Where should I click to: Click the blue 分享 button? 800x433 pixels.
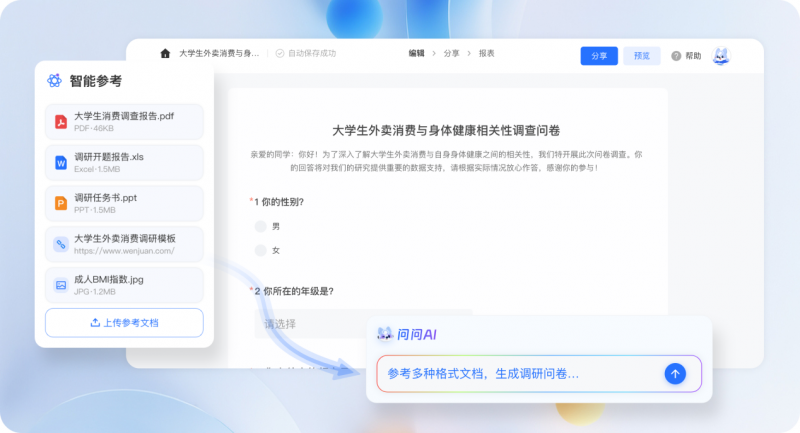(599, 56)
